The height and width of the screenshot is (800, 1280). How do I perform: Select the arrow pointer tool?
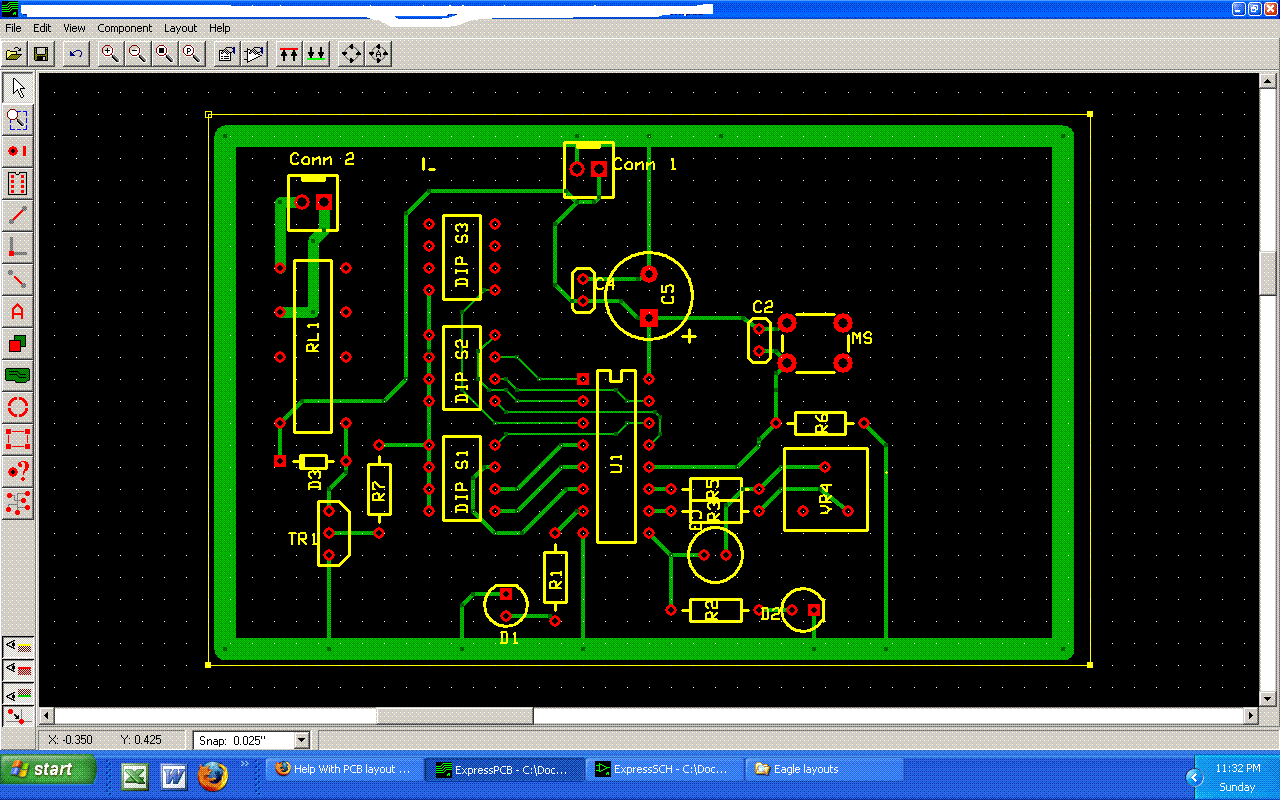[x=18, y=87]
